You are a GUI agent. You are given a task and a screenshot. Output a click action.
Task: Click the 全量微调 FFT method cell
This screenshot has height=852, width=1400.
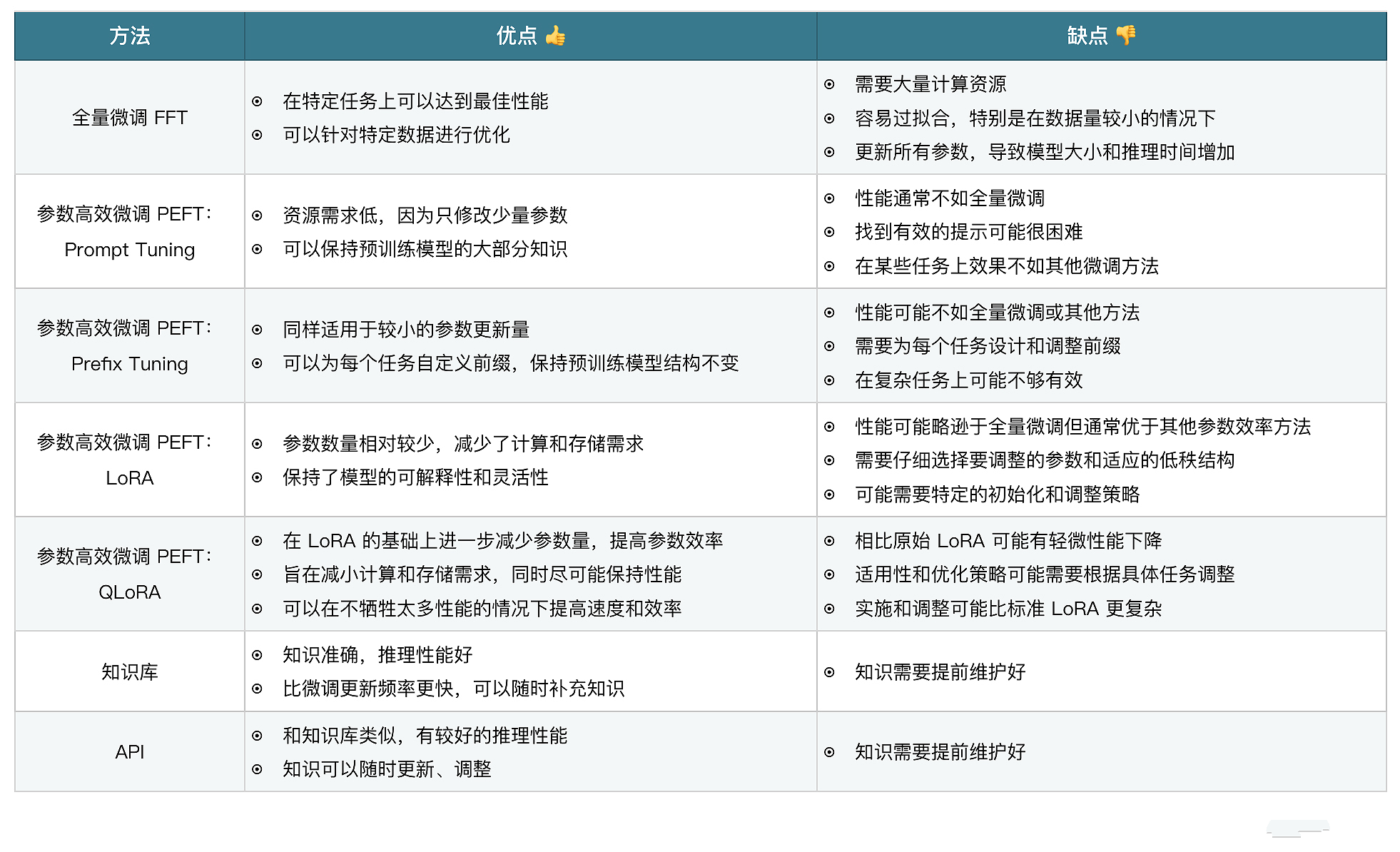click(x=130, y=118)
